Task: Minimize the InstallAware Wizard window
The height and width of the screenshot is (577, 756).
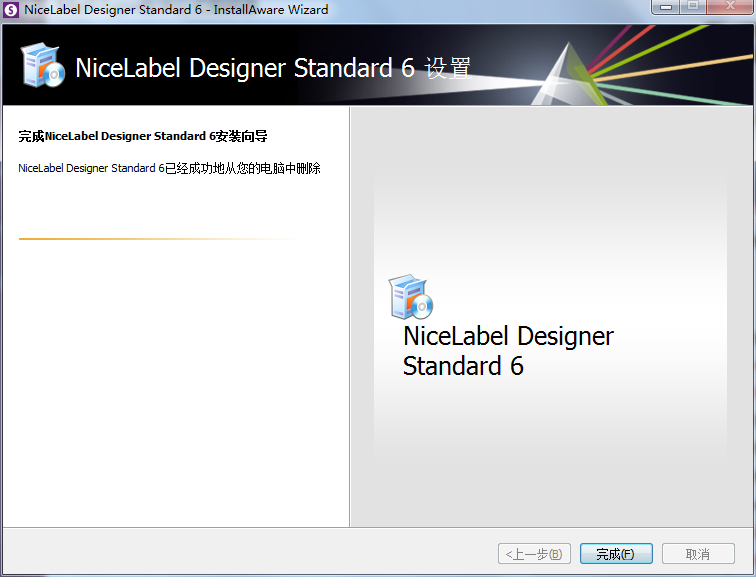Action: pos(666,6)
